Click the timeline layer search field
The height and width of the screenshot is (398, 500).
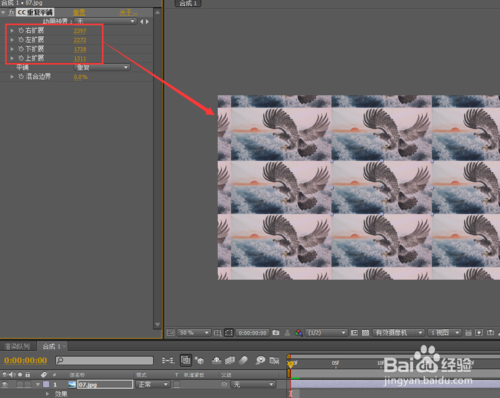(x=104, y=361)
